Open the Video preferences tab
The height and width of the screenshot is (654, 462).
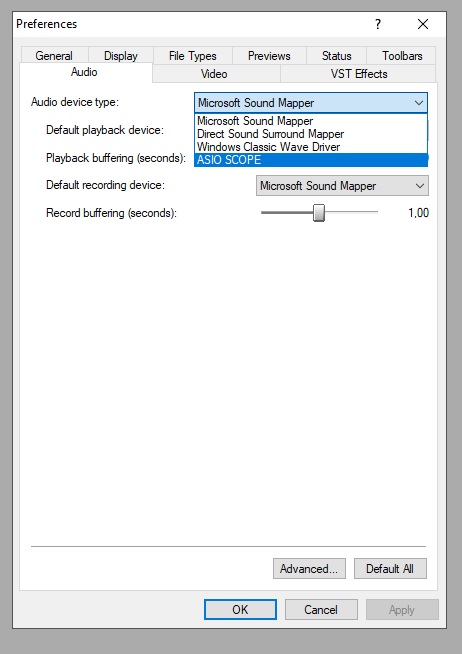point(214,74)
